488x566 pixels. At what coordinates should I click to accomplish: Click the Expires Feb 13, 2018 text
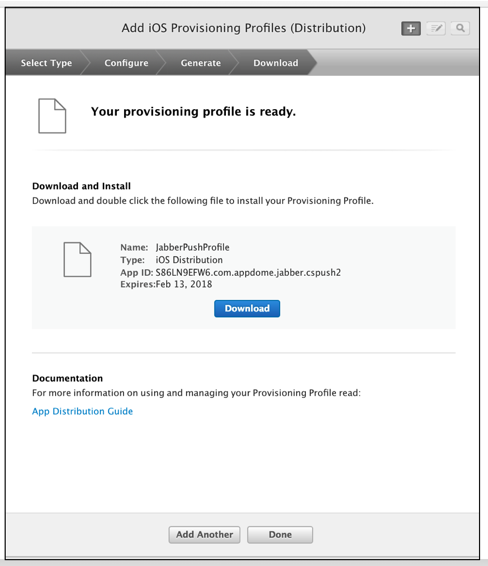(x=166, y=284)
